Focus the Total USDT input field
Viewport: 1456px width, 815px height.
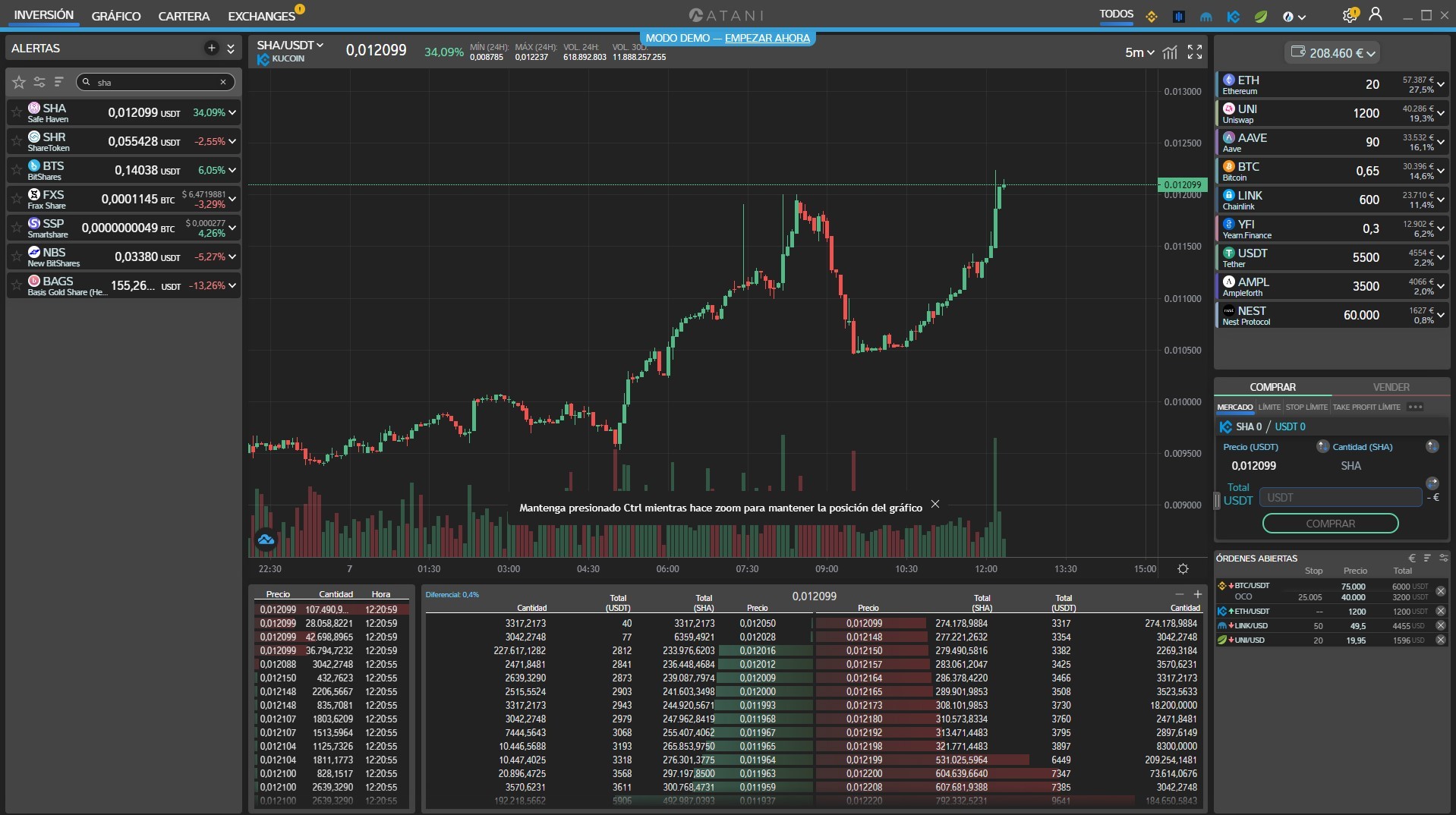pos(1341,498)
